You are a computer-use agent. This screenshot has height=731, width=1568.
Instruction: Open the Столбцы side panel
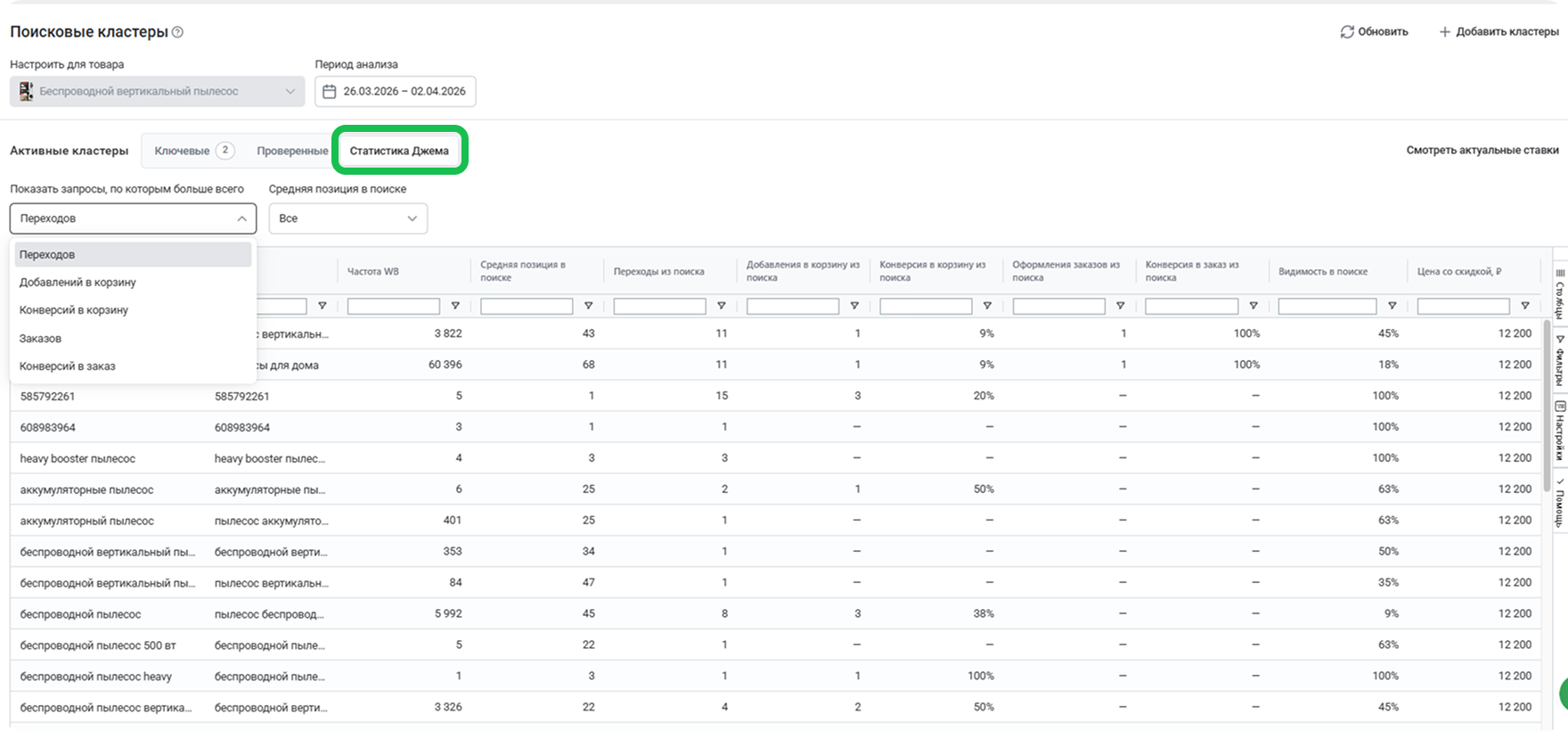click(1560, 294)
